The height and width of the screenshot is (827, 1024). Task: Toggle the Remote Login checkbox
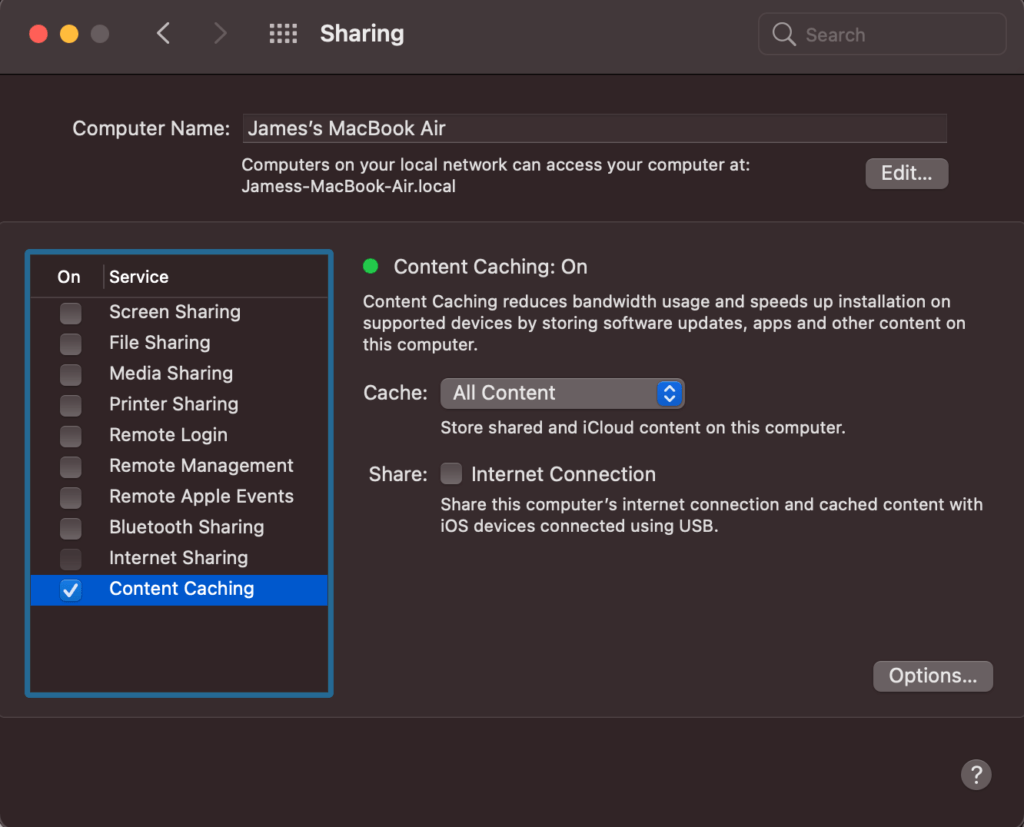pyautogui.click(x=70, y=435)
